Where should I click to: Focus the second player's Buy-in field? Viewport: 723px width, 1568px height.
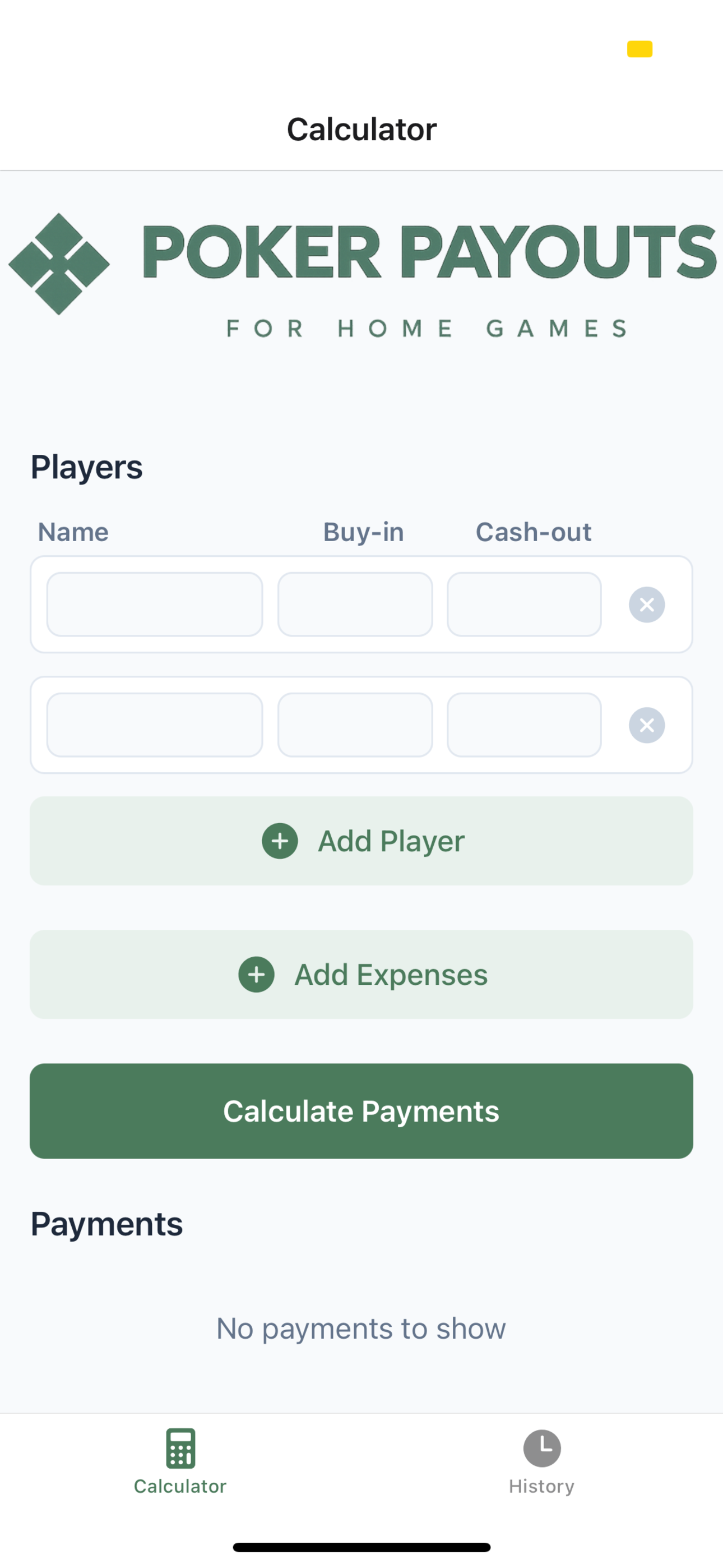click(355, 725)
